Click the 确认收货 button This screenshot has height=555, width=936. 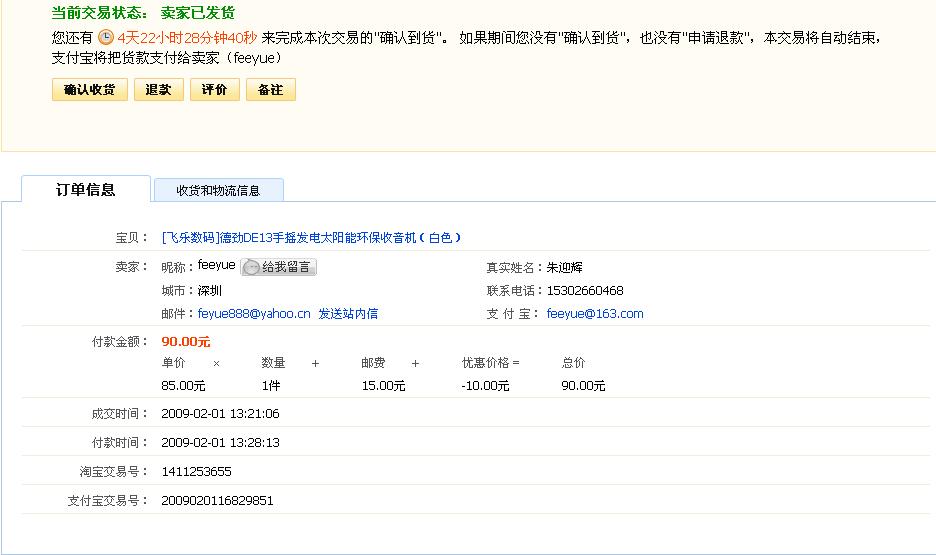pyautogui.click(x=89, y=90)
